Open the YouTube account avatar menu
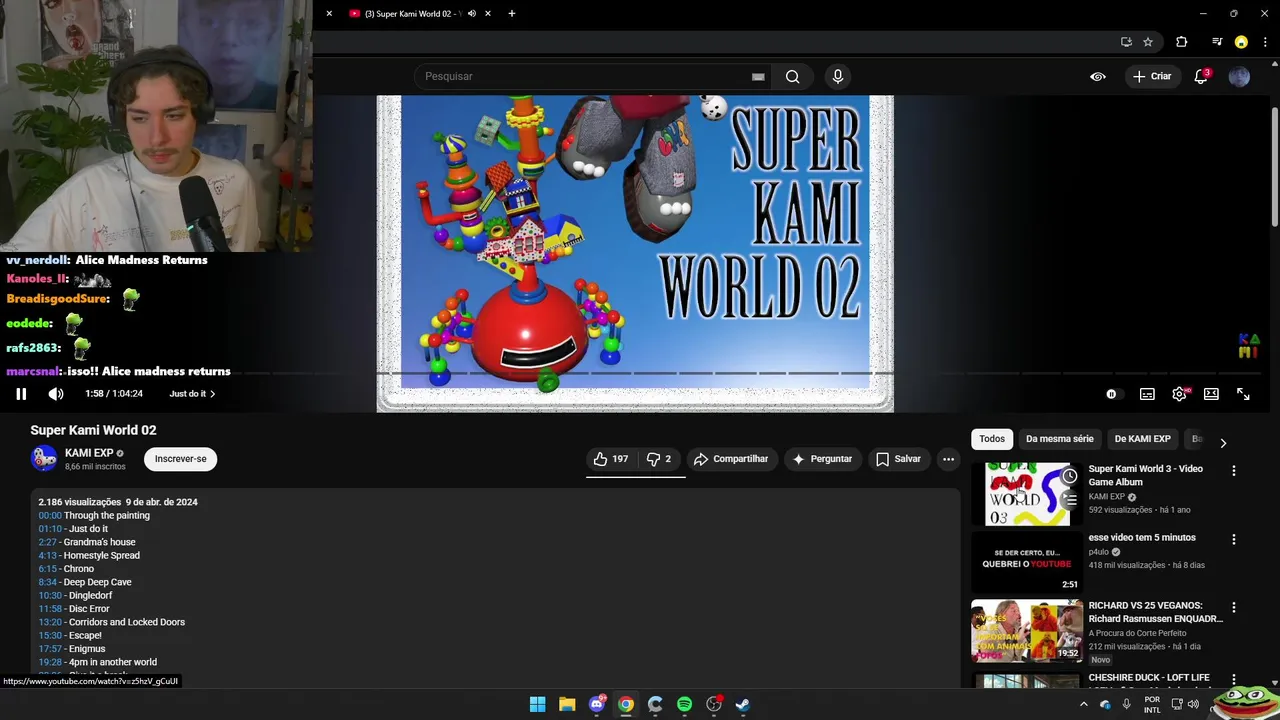This screenshot has width=1280, height=720. pyautogui.click(x=1239, y=76)
